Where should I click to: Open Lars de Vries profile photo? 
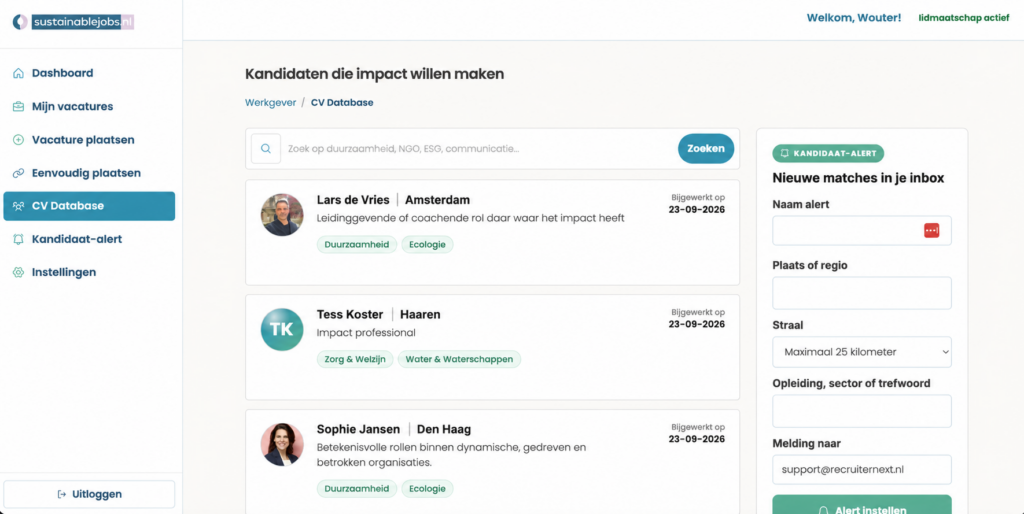click(x=282, y=214)
